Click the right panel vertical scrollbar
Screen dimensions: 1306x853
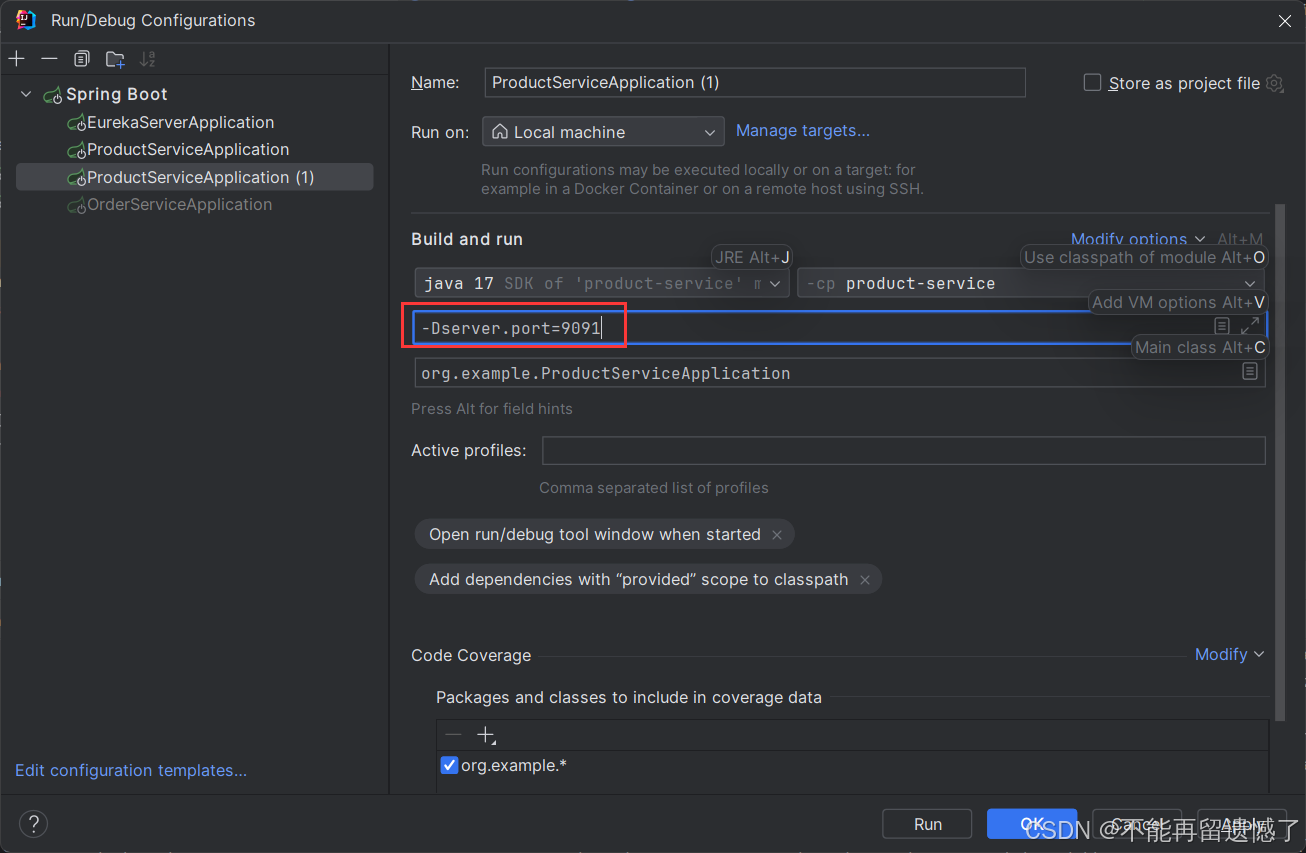pos(1279,460)
